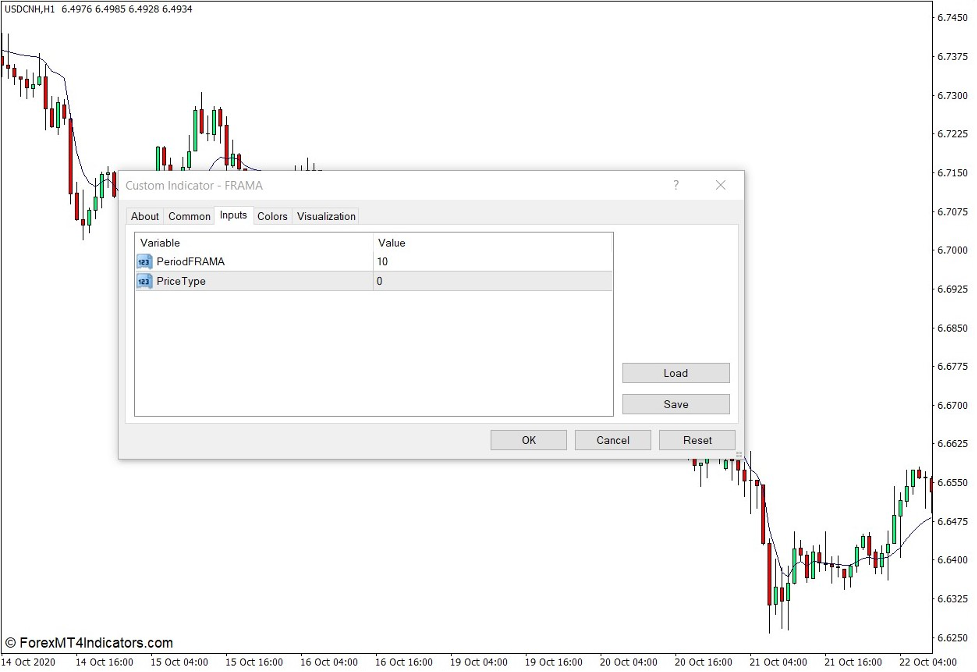Click the 6.7000 price axis label
Screen dimensions: 977x672
tap(952, 250)
